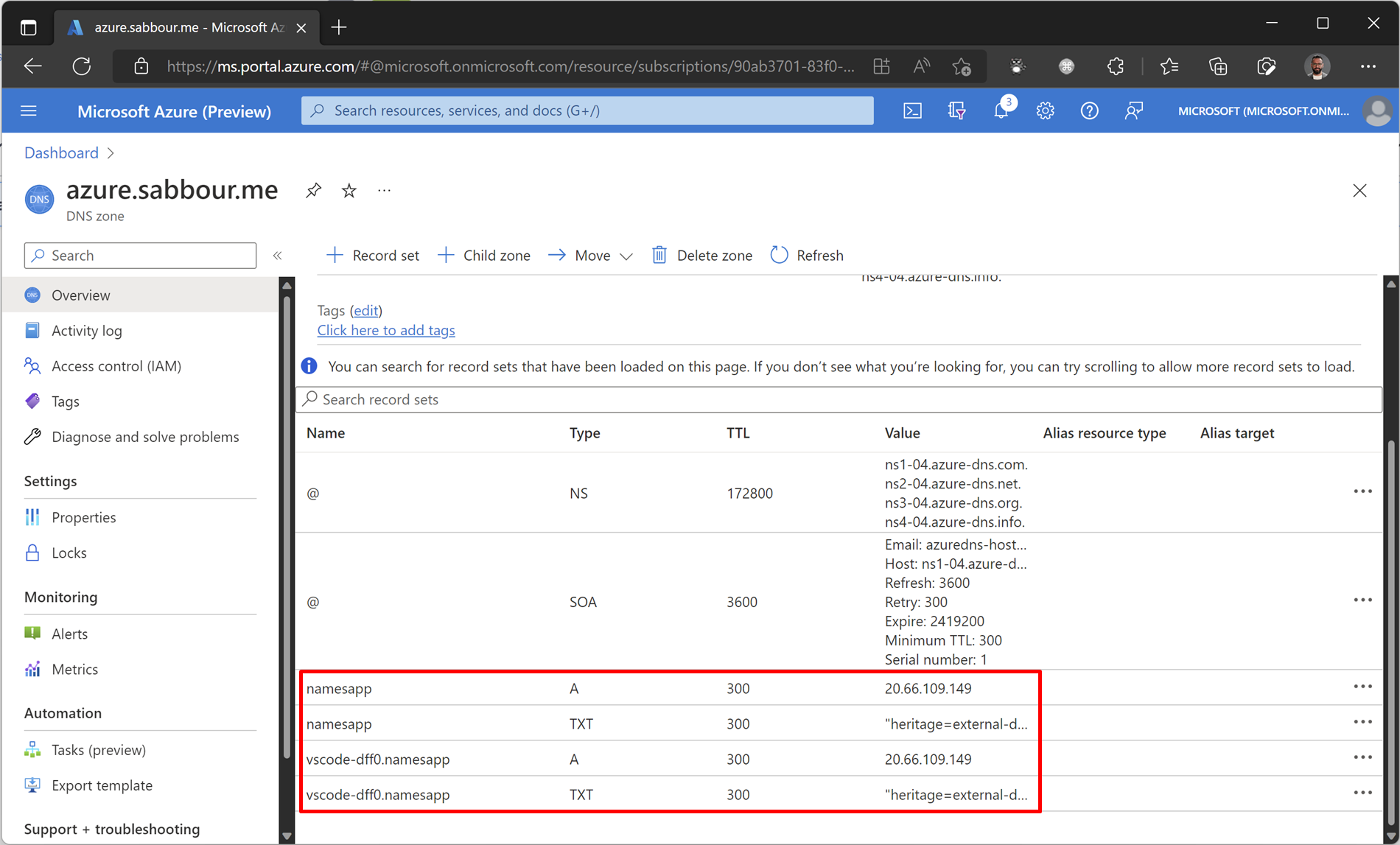
Task: Collapse the left resource menu
Action: tap(278, 256)
